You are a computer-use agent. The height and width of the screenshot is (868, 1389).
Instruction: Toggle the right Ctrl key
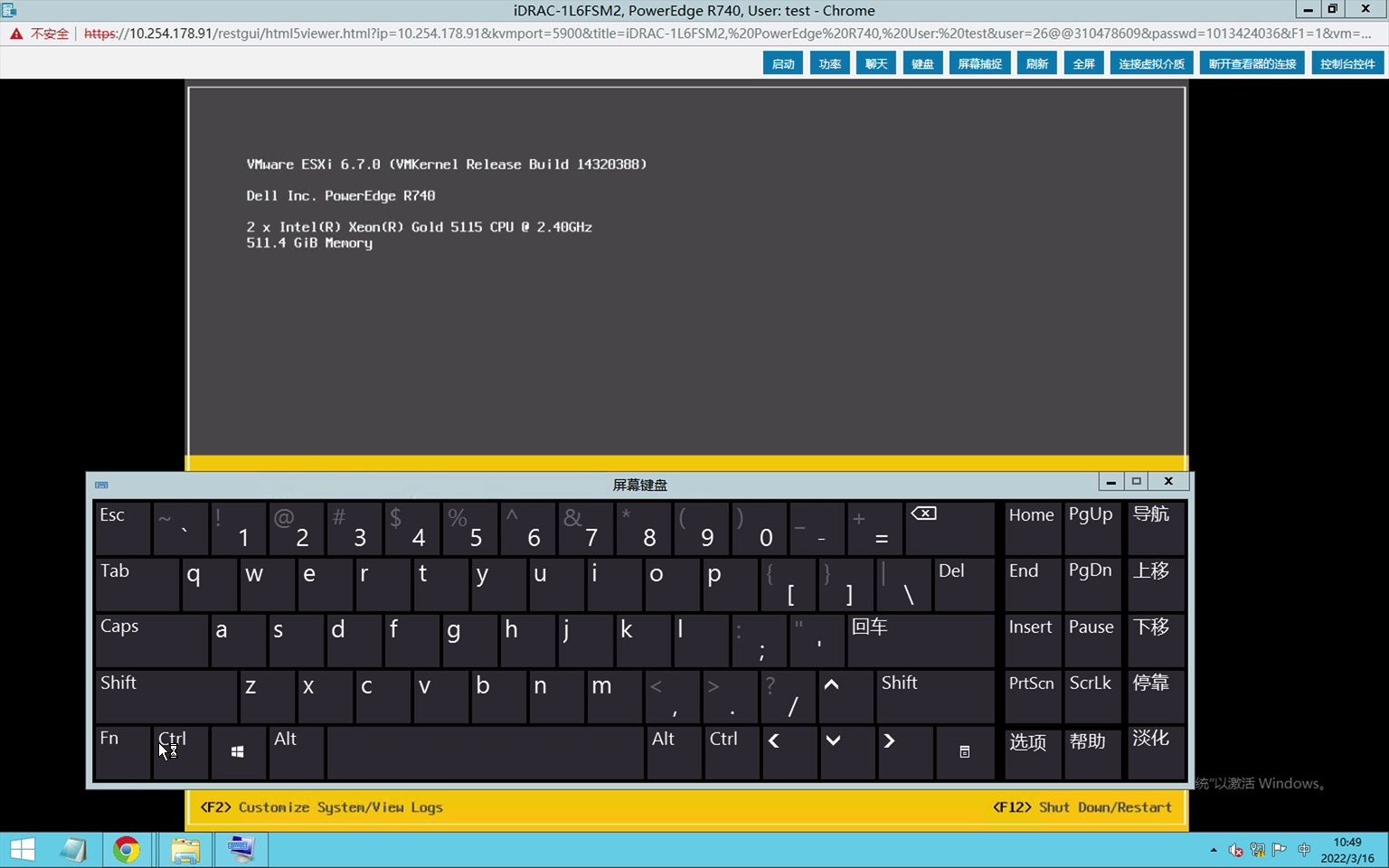[732, 752]
